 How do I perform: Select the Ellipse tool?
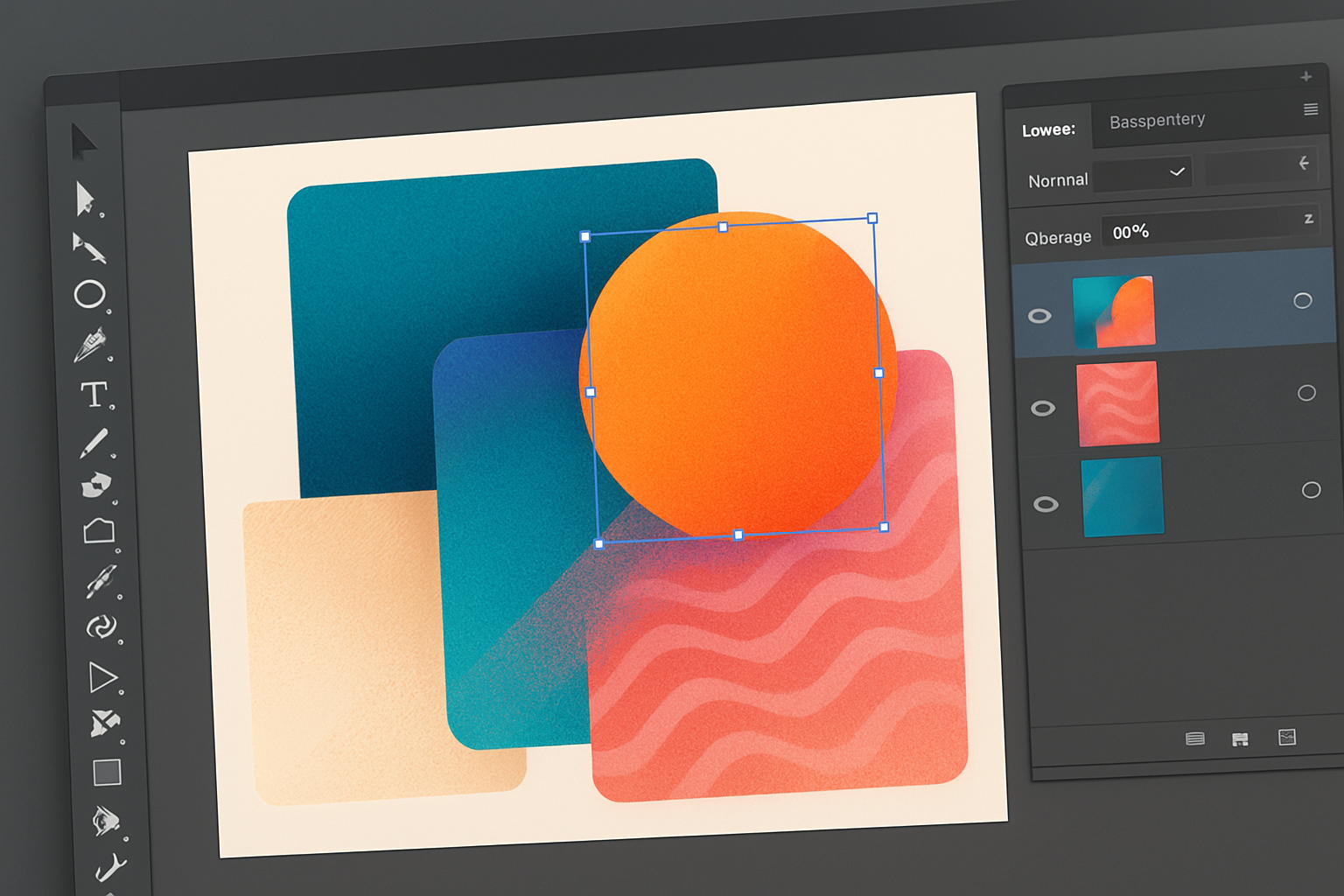coord(89,295)
